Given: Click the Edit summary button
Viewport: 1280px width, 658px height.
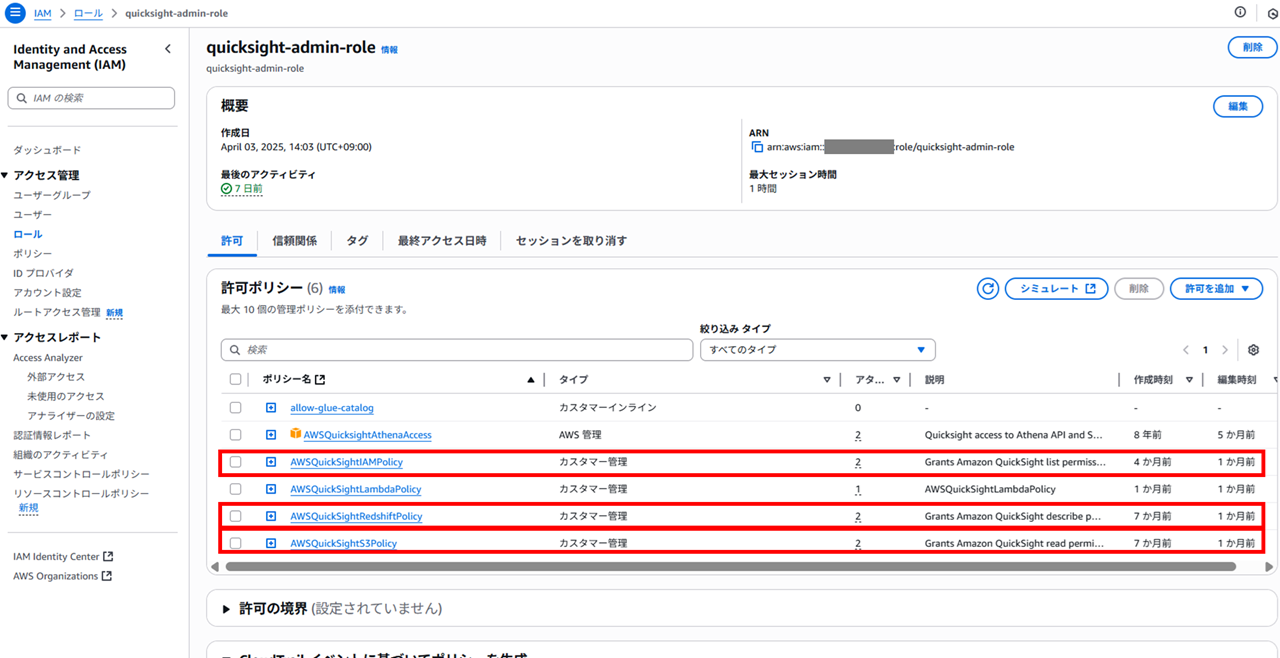Looking at the screenshot, I should click(x=1238, y=106).
